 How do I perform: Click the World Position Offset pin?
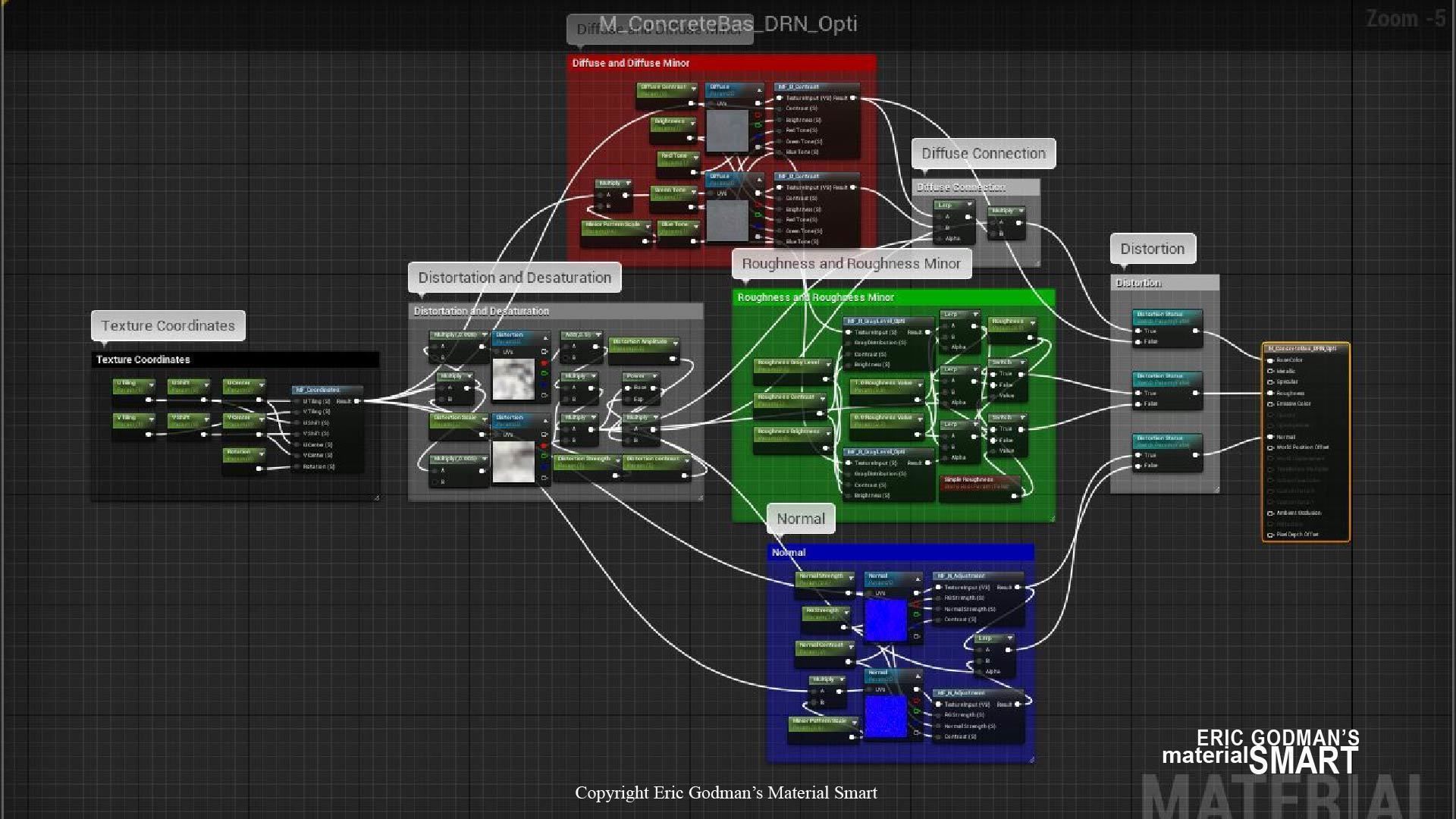pyautogui.click(x=1270, y=447)
